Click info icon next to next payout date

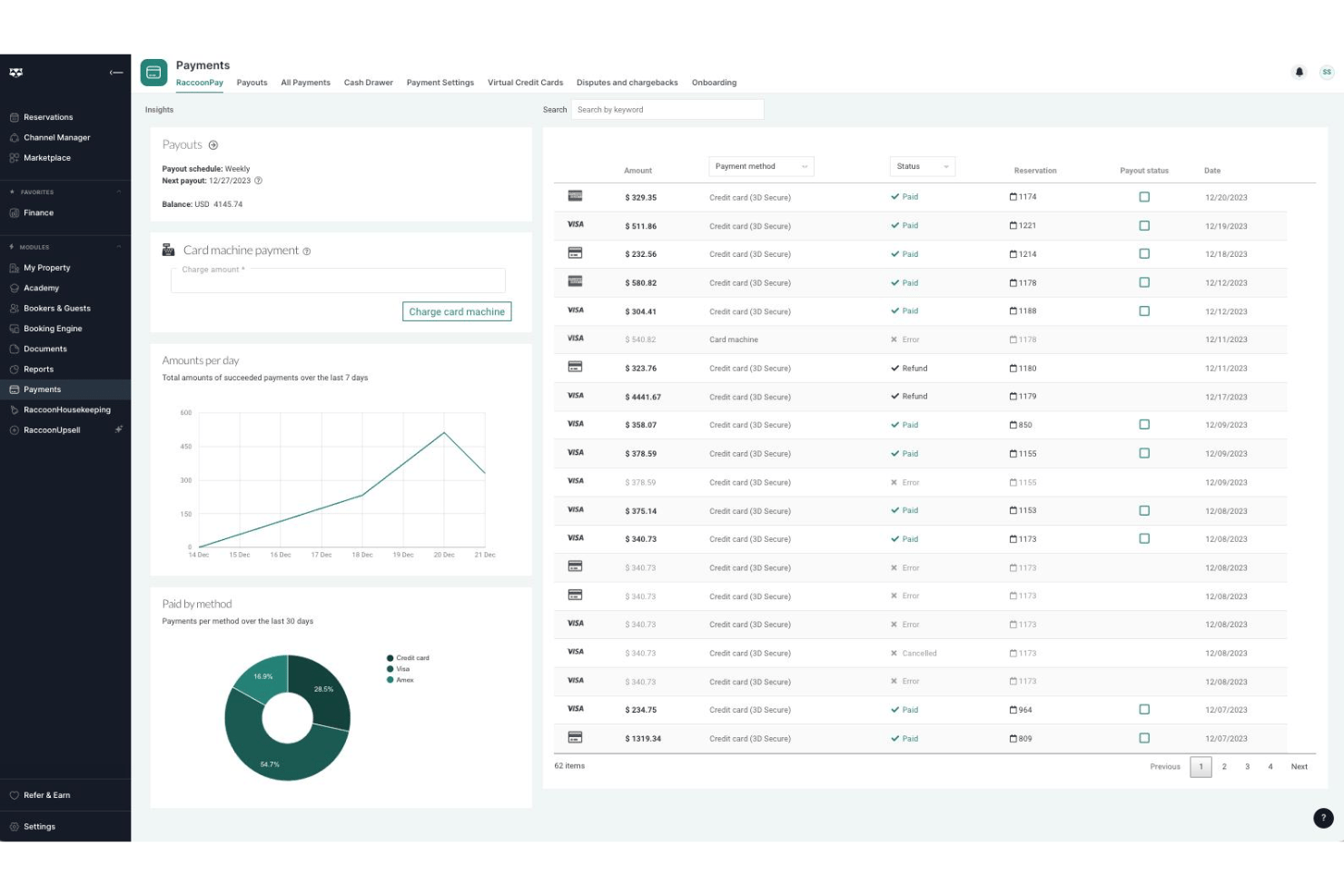pyautogui.click(x=258, y=181)
